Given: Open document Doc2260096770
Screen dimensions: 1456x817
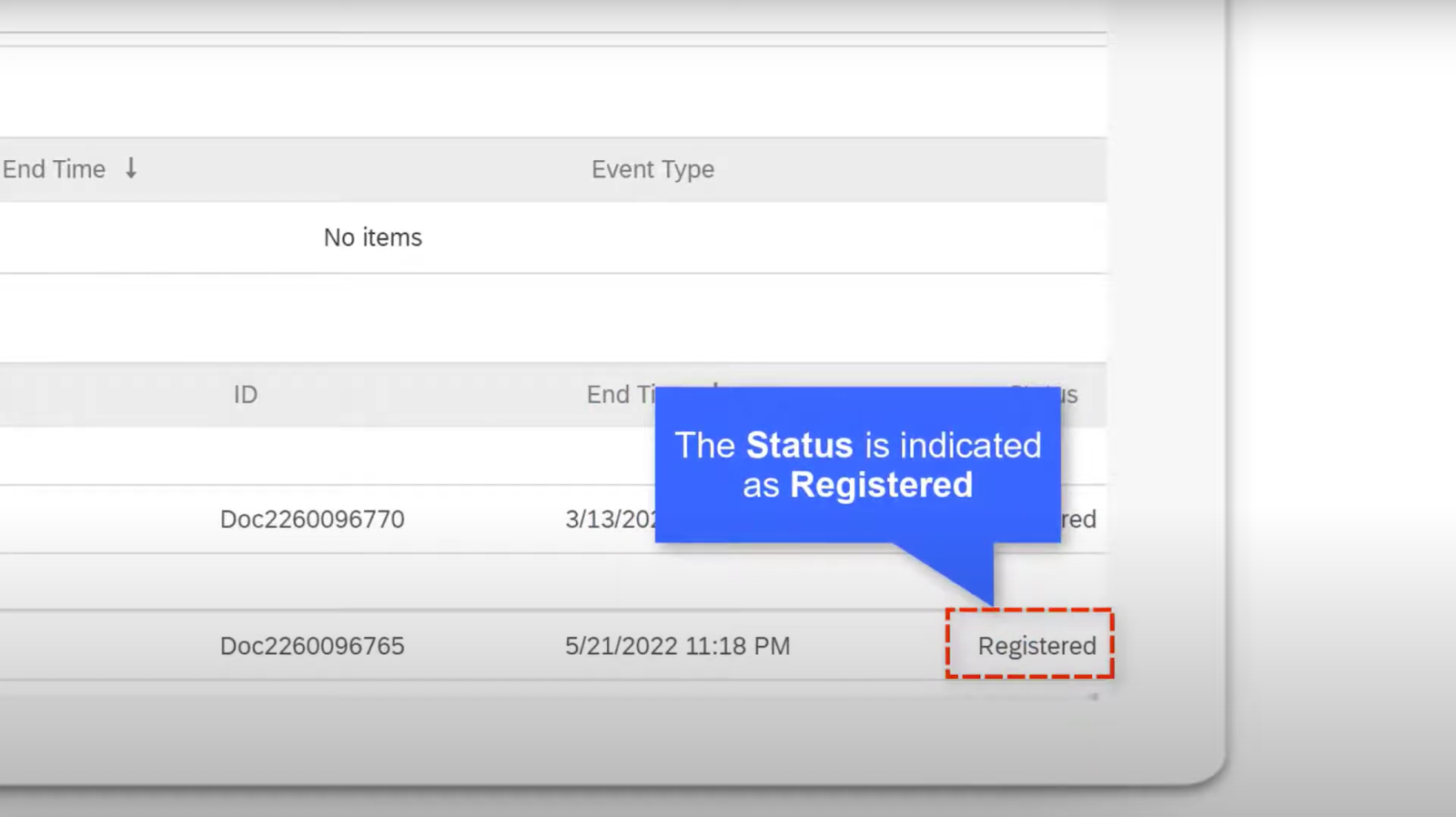Looking at the screenshot, I should [312, 519].
